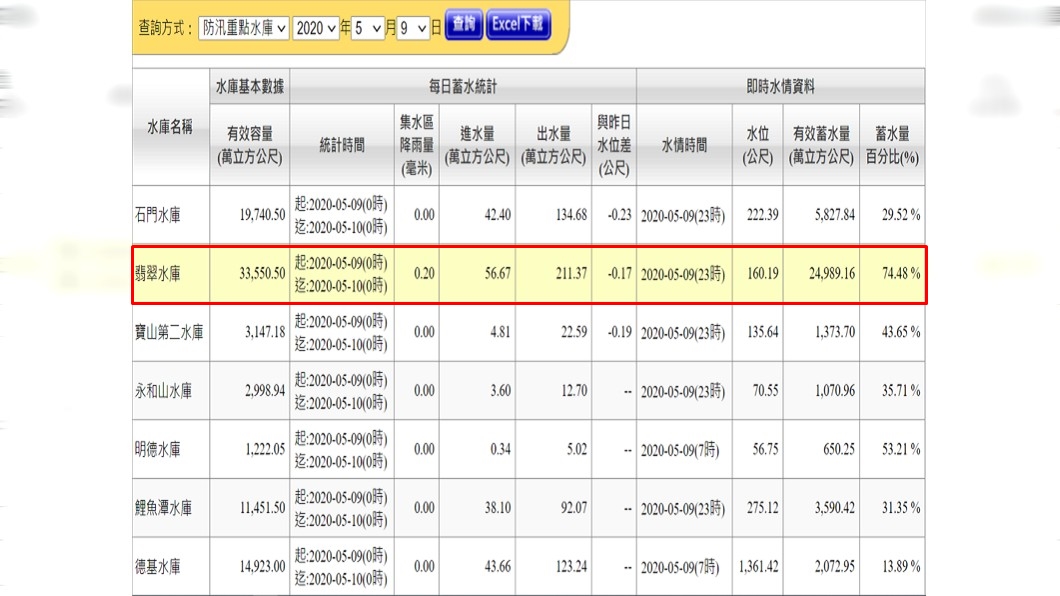Click the 53.21 % storage percentage

(x=901, y=449)
